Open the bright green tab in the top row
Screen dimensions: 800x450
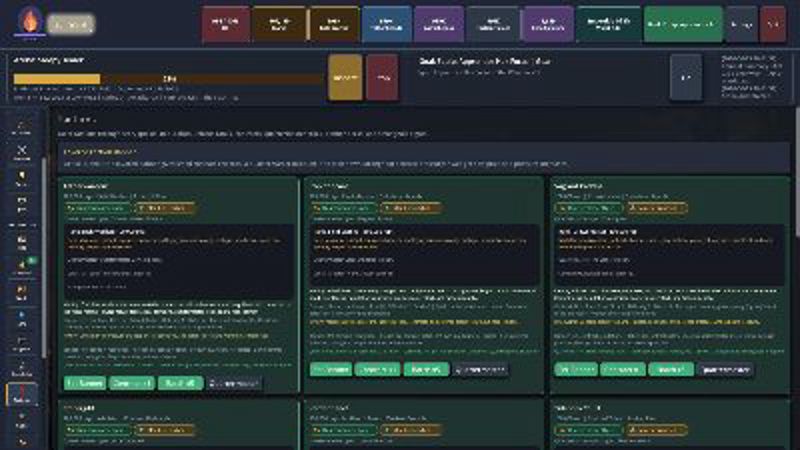[x=683, y=24]
